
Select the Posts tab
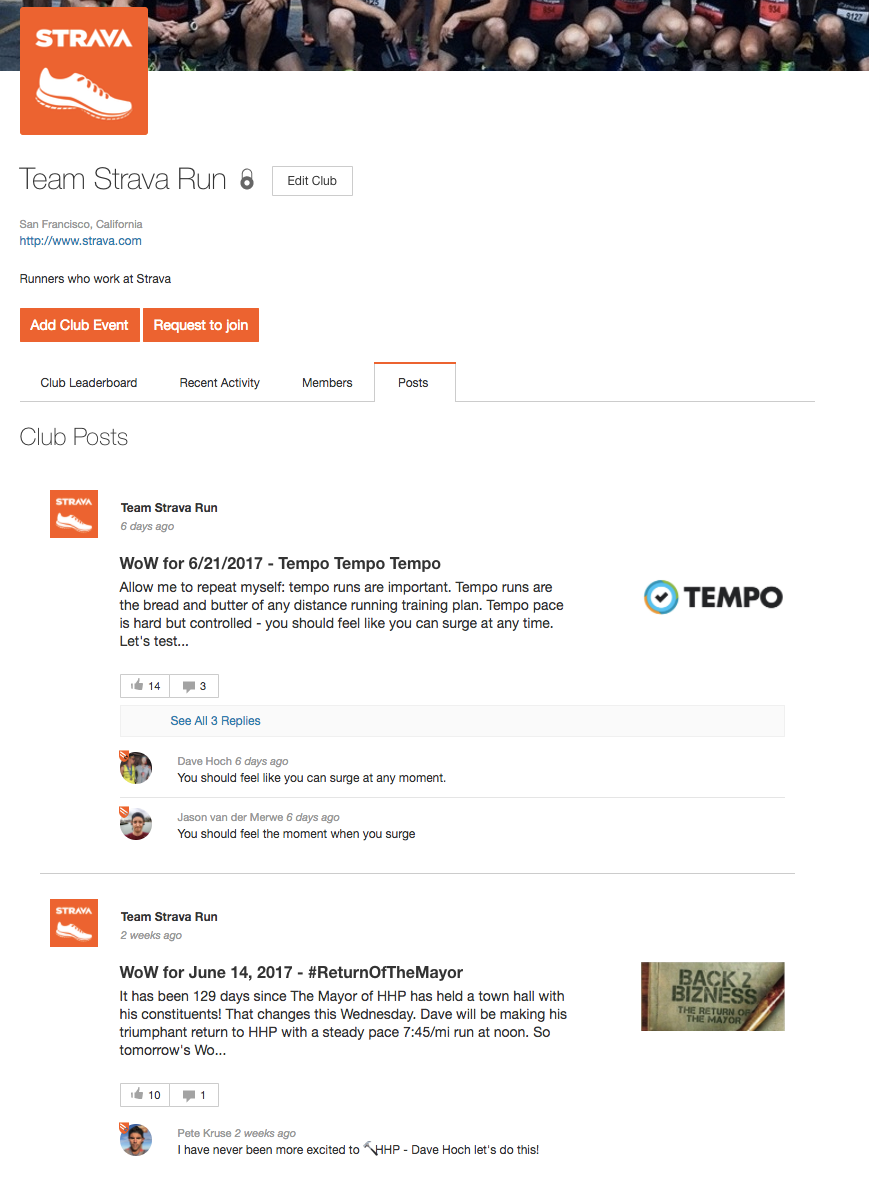pyautogui.click(x=413, y=383)
